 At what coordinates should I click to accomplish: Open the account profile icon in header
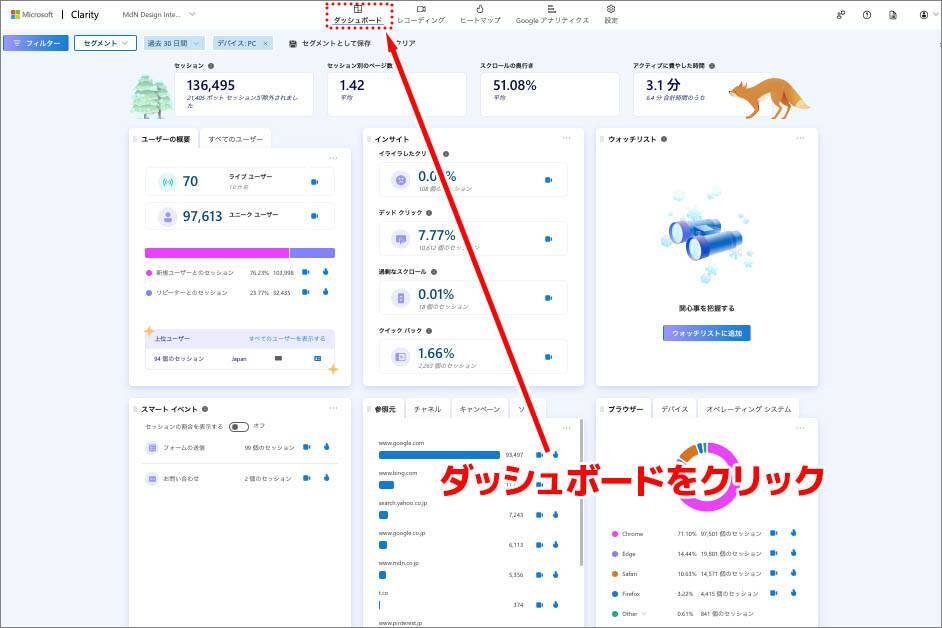click(x=923, y=15)
